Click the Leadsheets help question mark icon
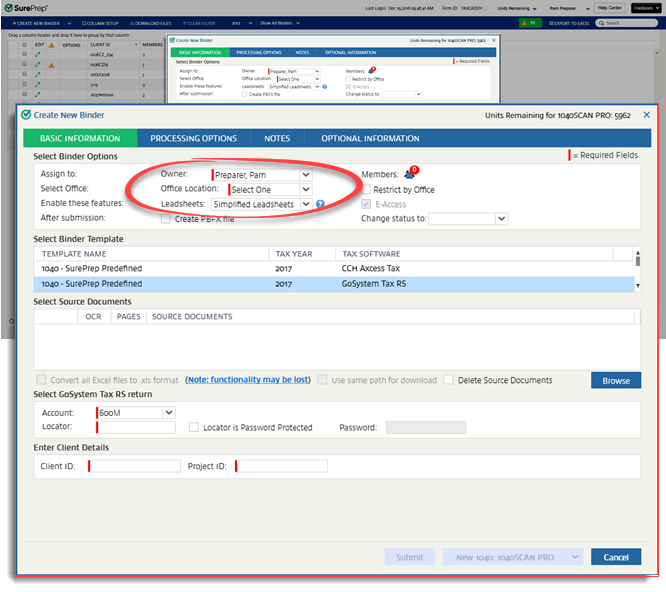 click(x=321, y=204)
